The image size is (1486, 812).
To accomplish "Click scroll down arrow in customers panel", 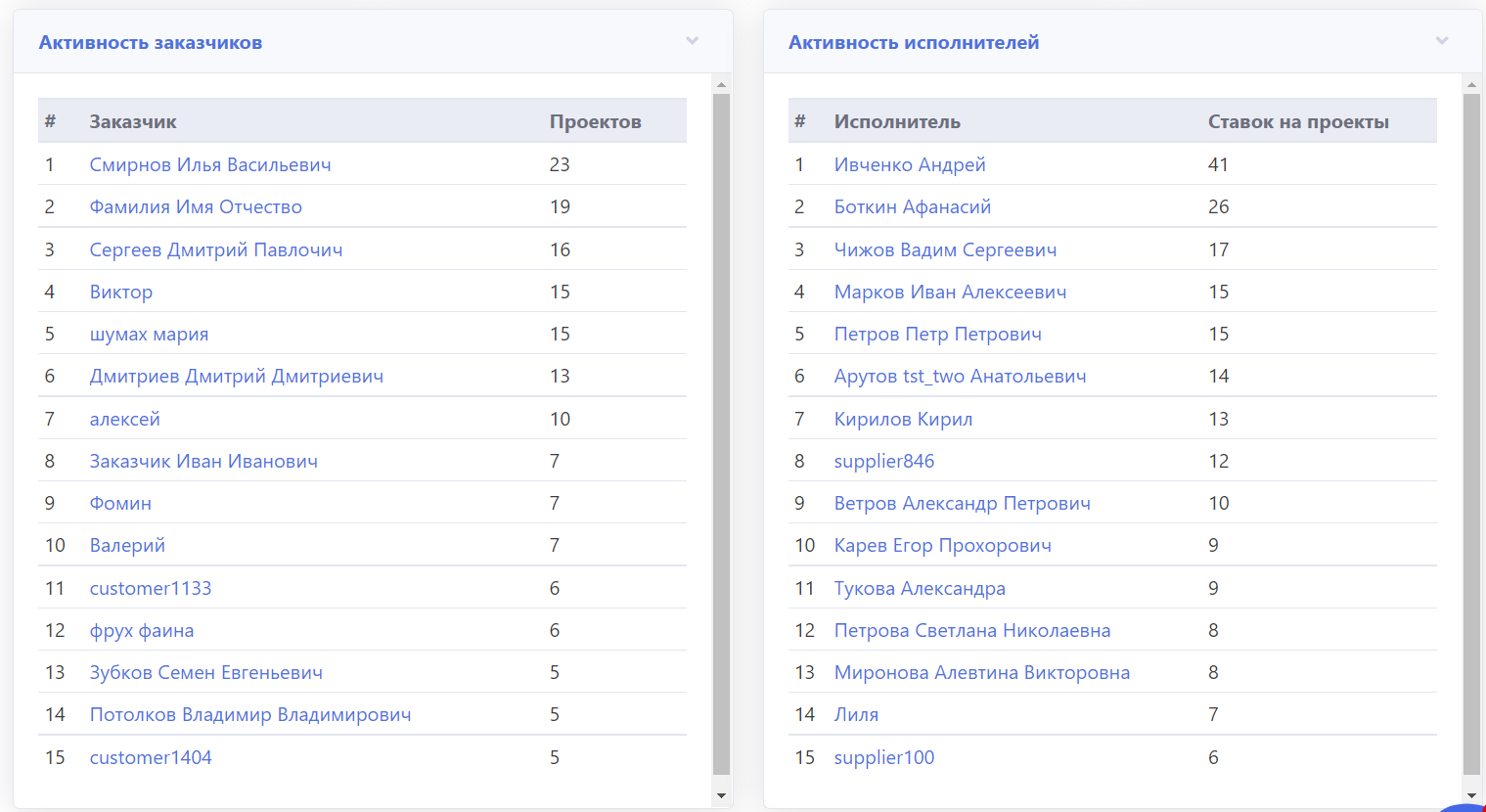I will coord(721,795).
